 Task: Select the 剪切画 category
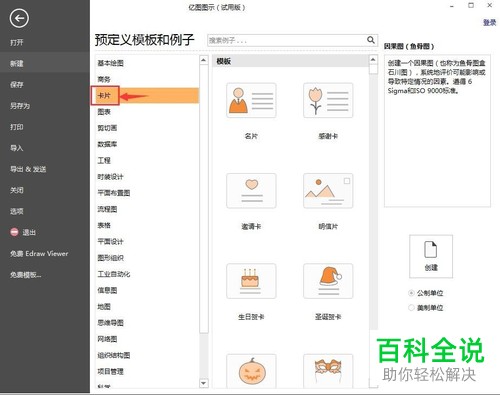(107, 128)
